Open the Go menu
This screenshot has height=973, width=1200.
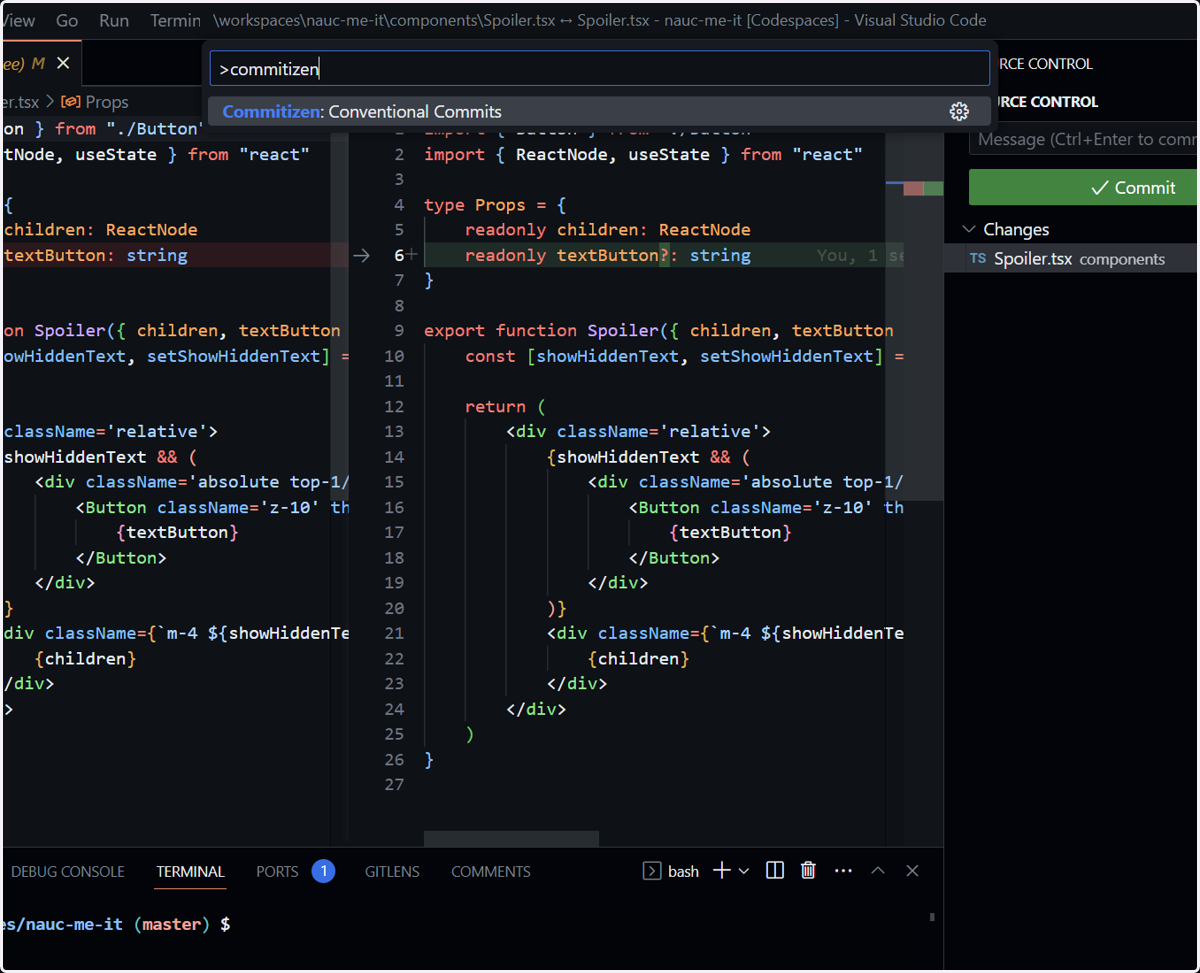coord(67,20)
